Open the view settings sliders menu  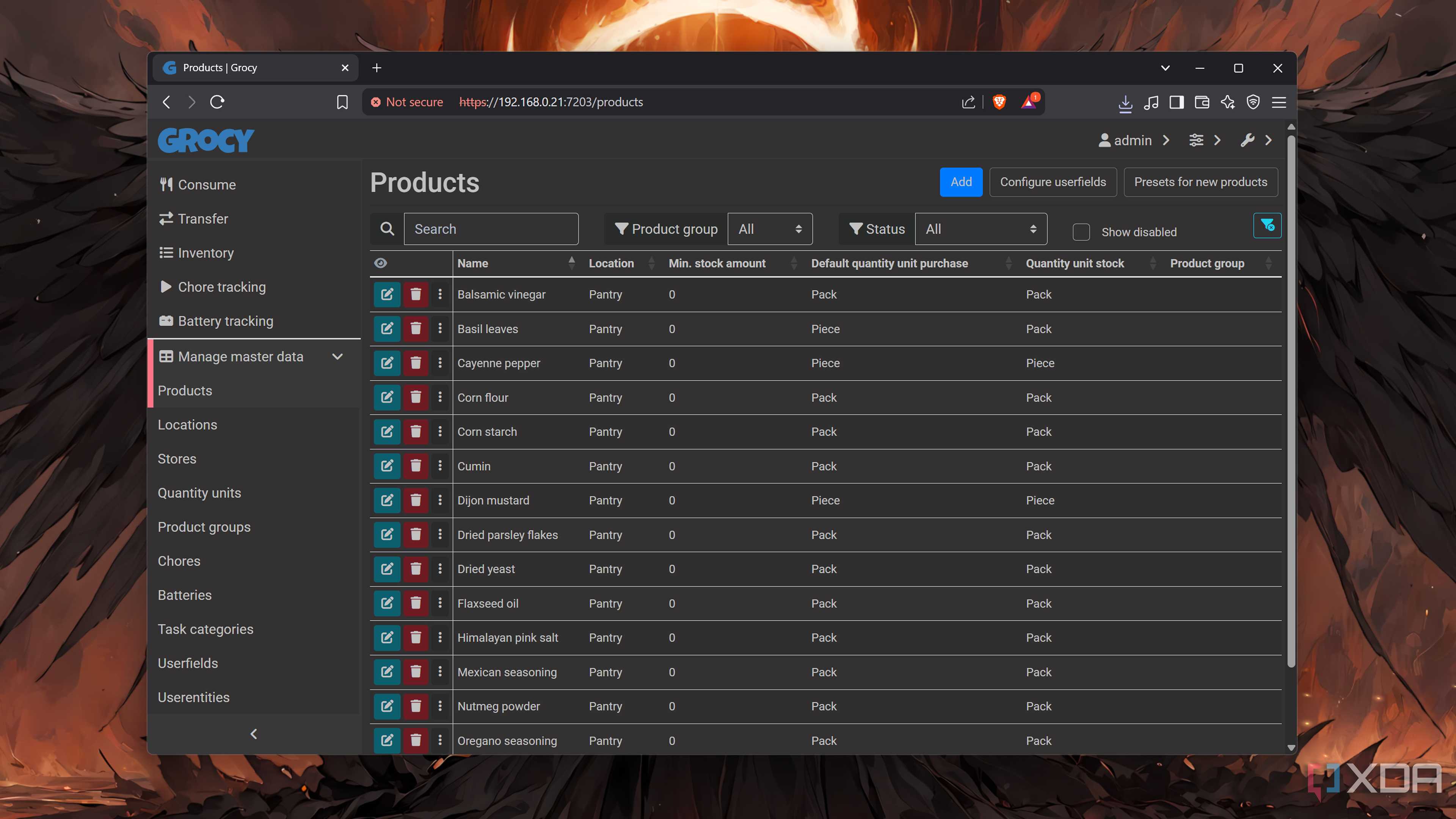tap(1205, 140)
